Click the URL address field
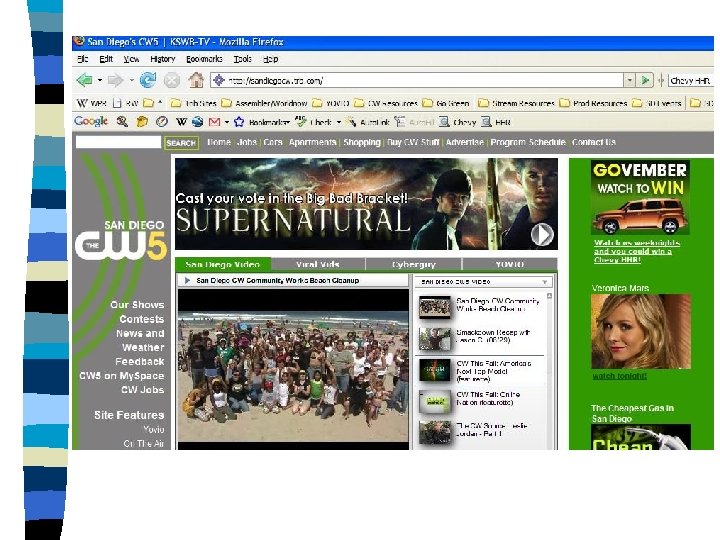The height and width of the screenshot is (540, 720). click(x=417, y=80)
